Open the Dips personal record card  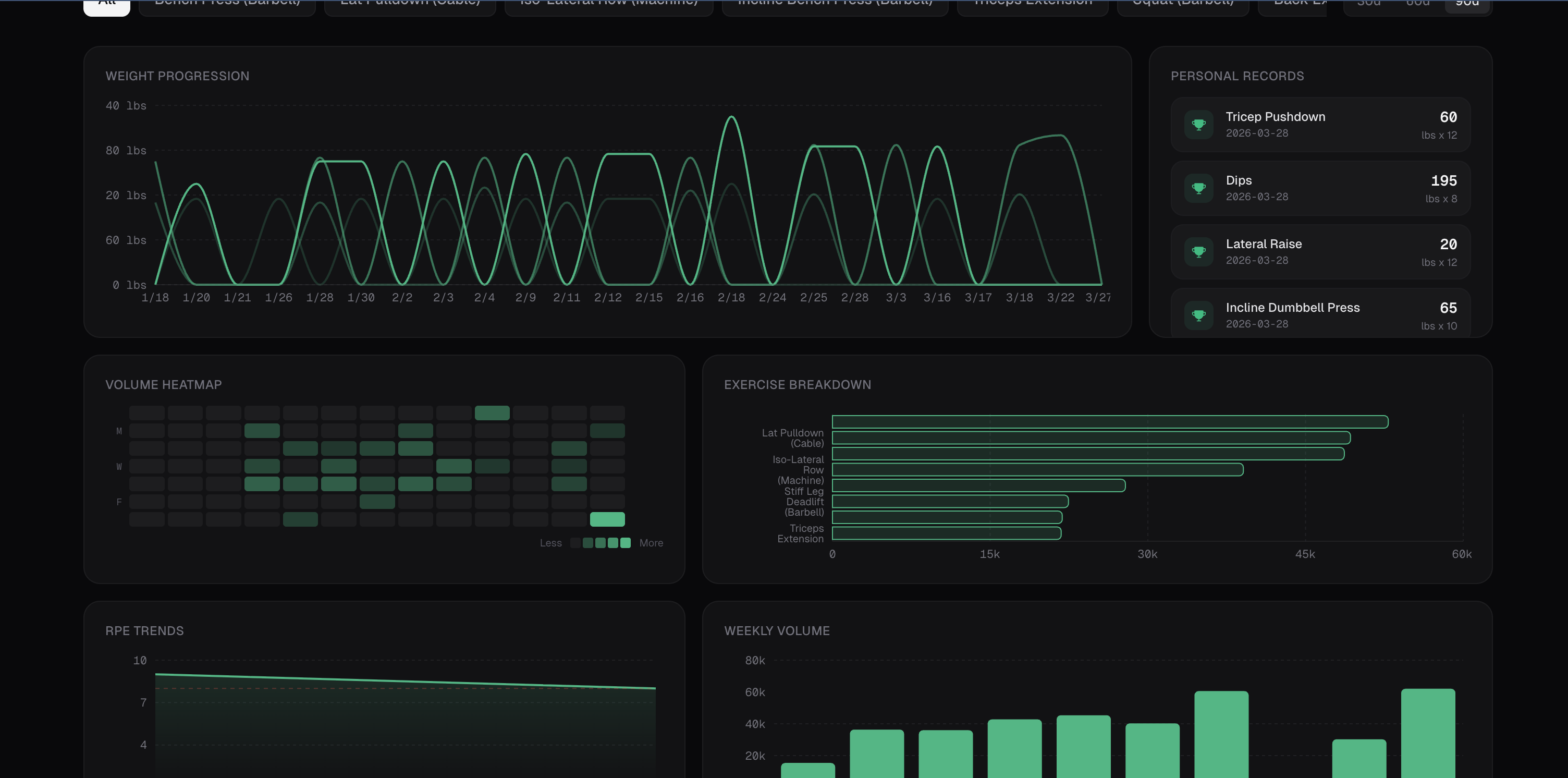1320,188
